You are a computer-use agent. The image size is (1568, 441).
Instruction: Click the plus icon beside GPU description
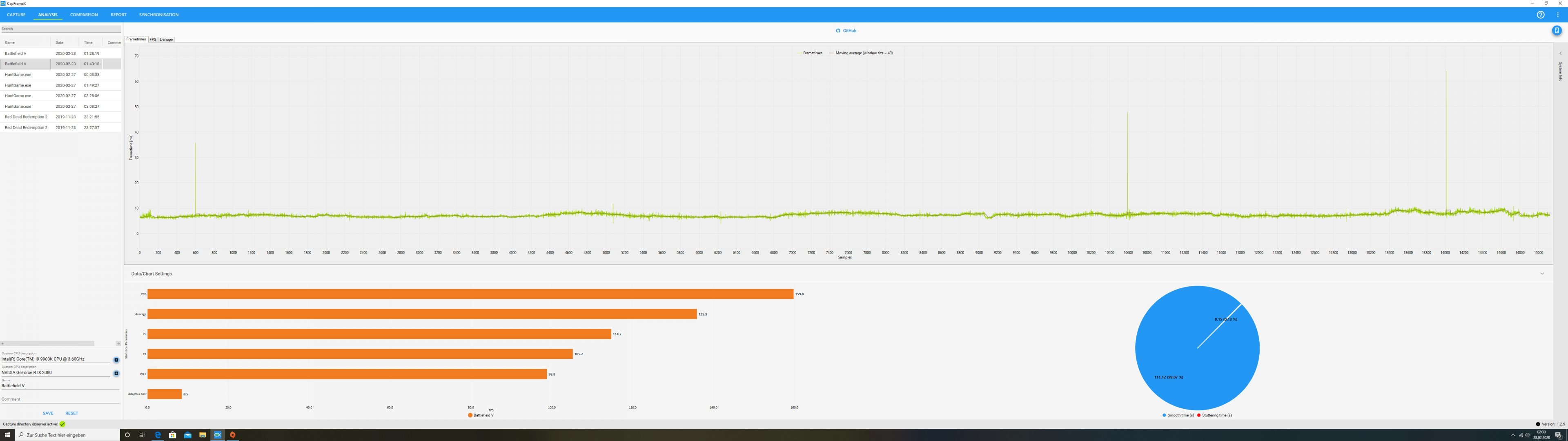(x=116, y=373)
